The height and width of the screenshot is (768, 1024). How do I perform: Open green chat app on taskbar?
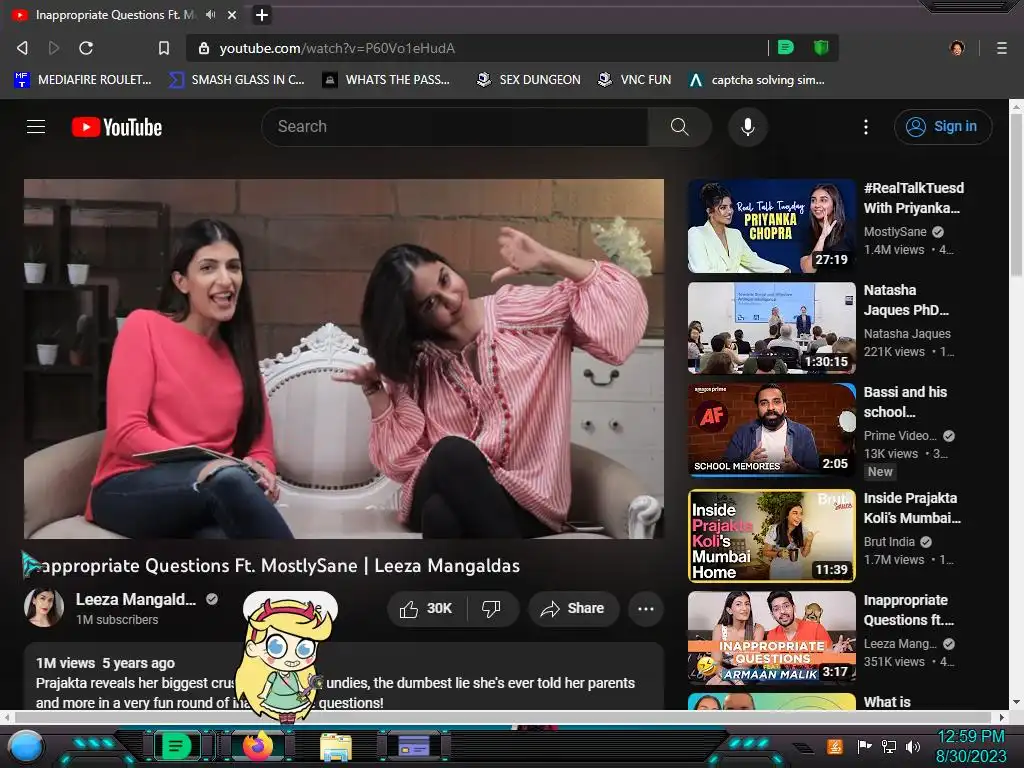pyautogui.click(x=176, y=746)
